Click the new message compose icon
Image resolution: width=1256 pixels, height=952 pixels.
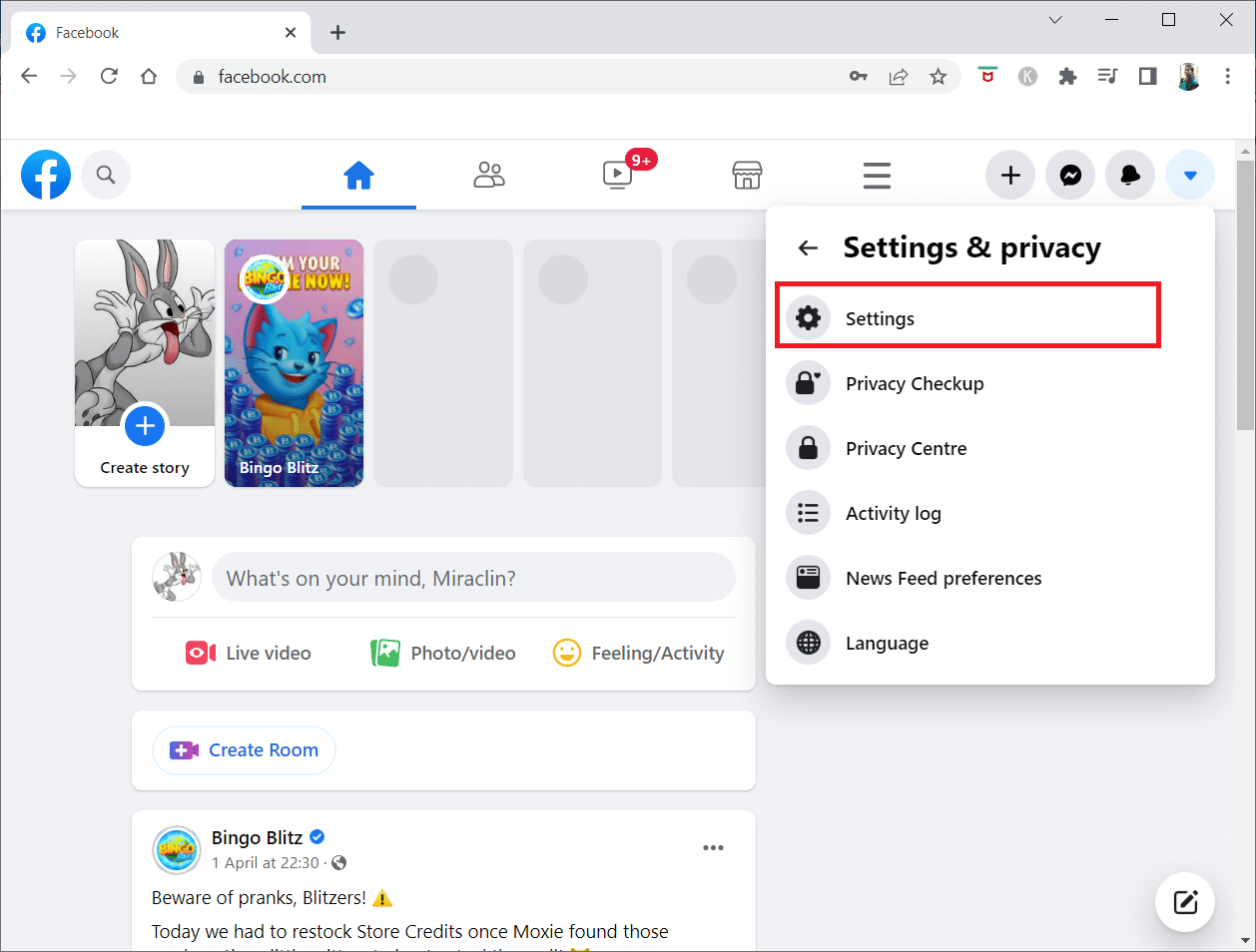click(1185, 902)
